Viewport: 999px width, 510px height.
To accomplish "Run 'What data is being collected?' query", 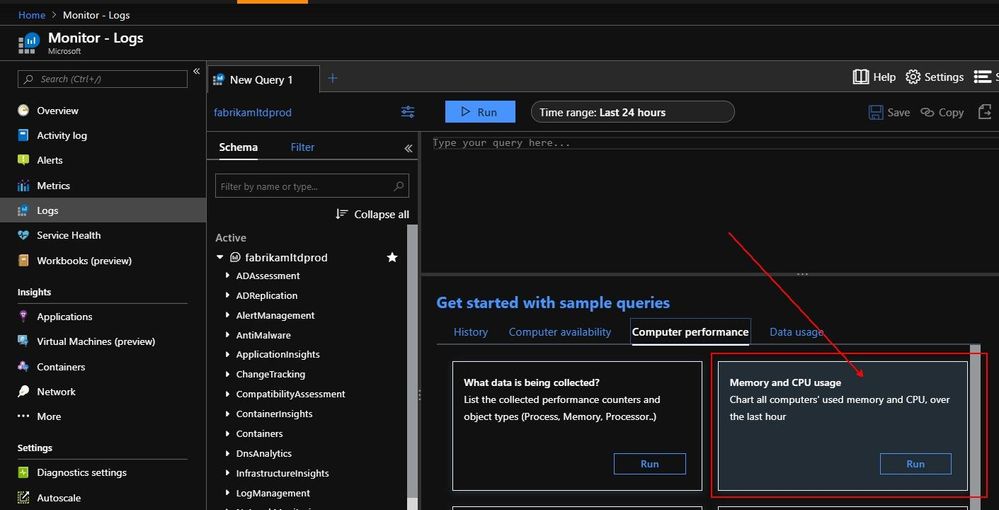I will [650, 464].
